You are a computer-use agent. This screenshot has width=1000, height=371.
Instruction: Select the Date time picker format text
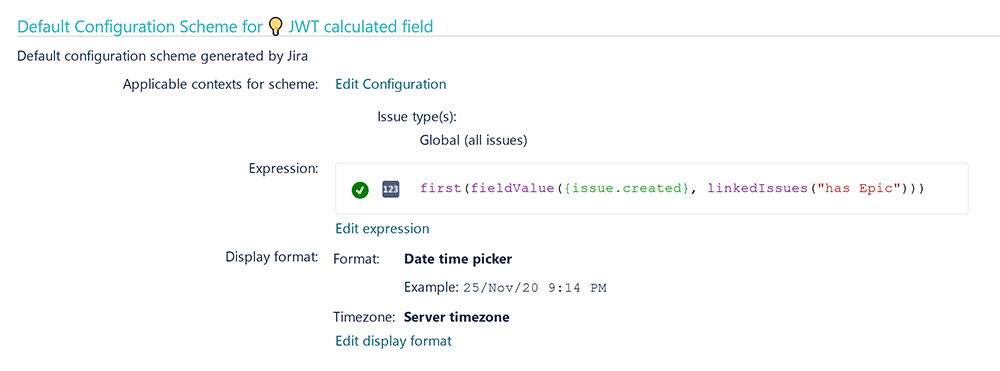[x=458, y=259]
